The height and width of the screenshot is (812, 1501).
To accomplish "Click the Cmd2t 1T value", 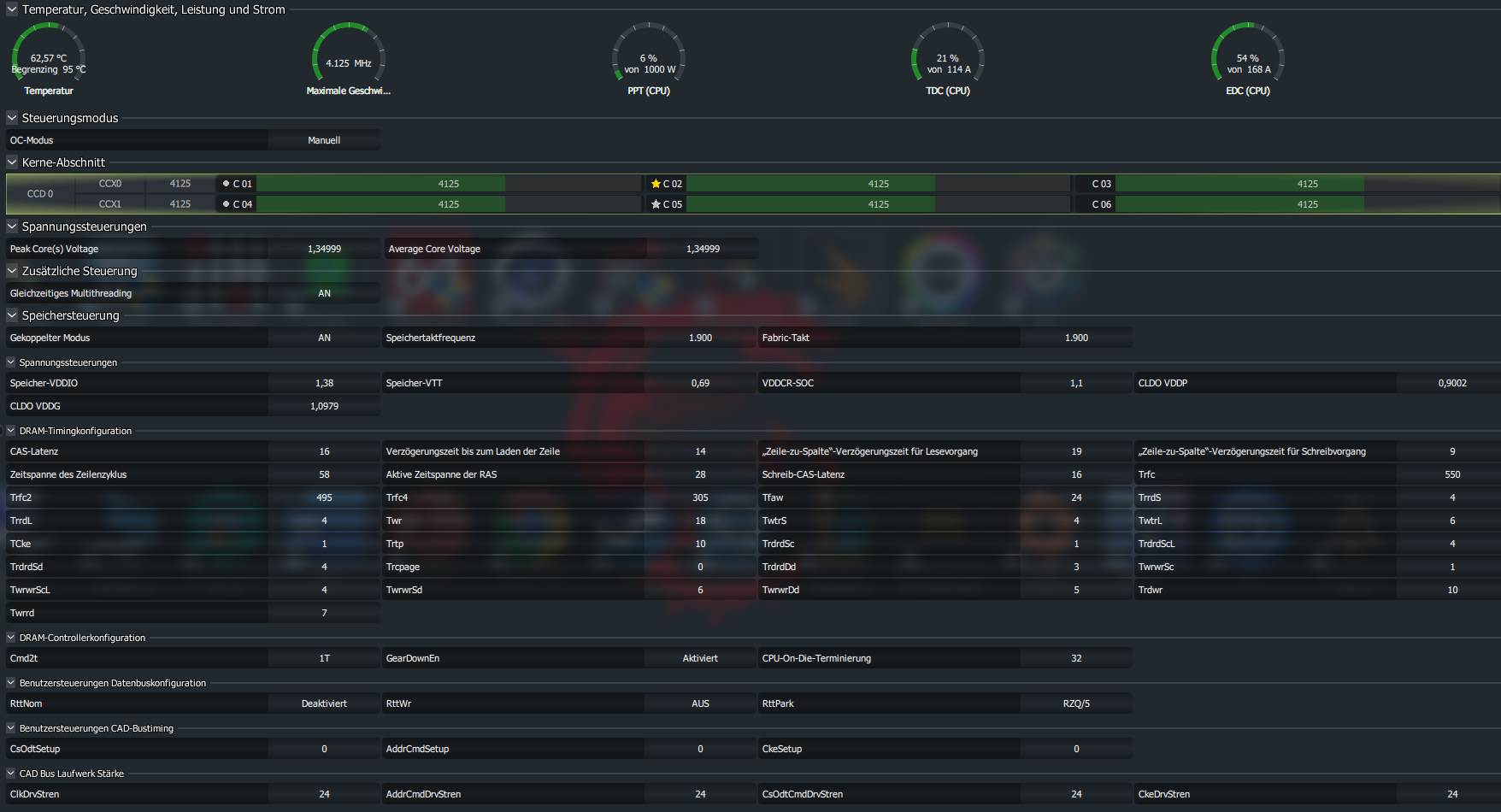I will click(x=324, y=658).
